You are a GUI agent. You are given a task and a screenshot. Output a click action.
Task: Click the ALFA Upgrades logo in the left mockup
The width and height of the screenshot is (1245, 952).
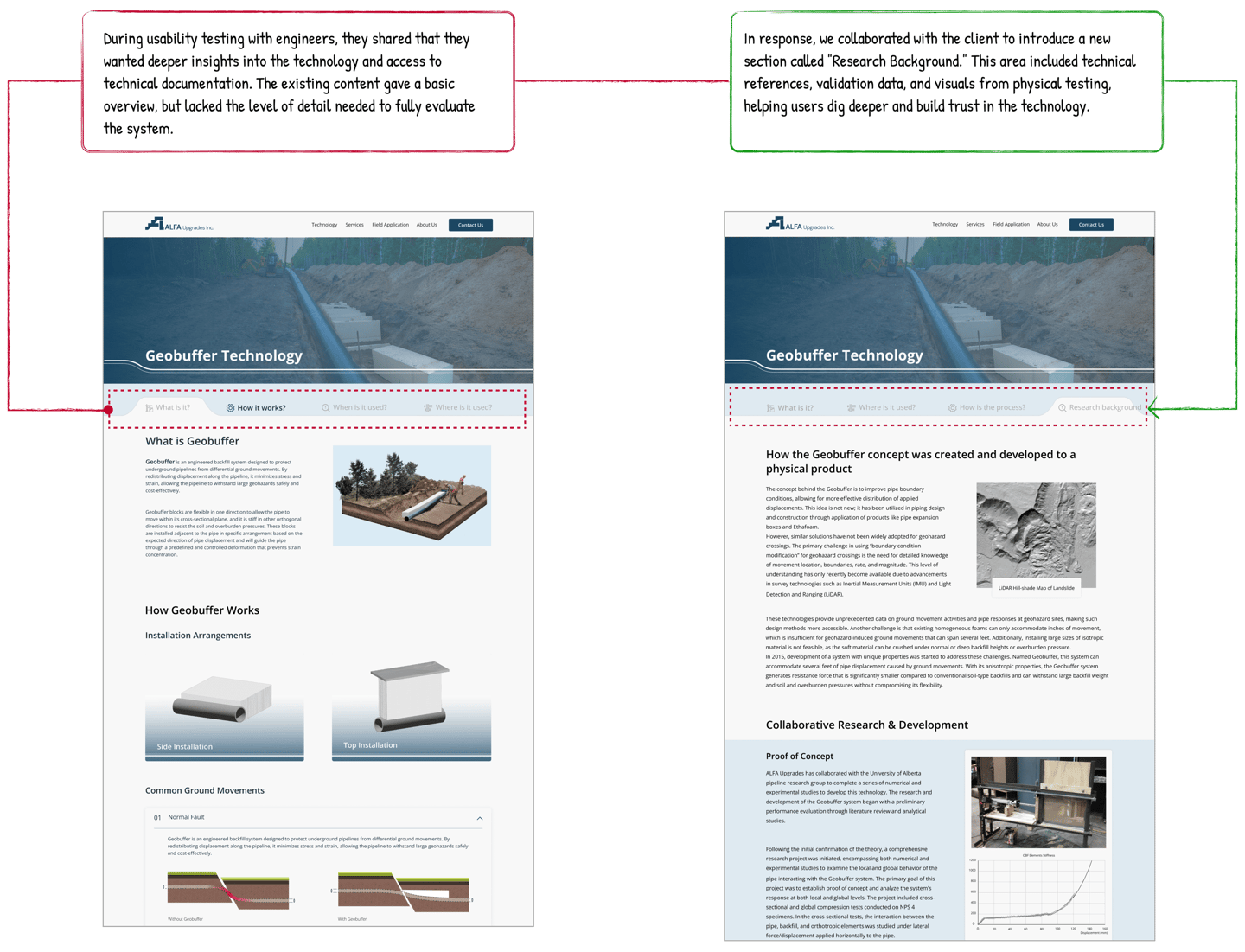click(x=180, y=225)
